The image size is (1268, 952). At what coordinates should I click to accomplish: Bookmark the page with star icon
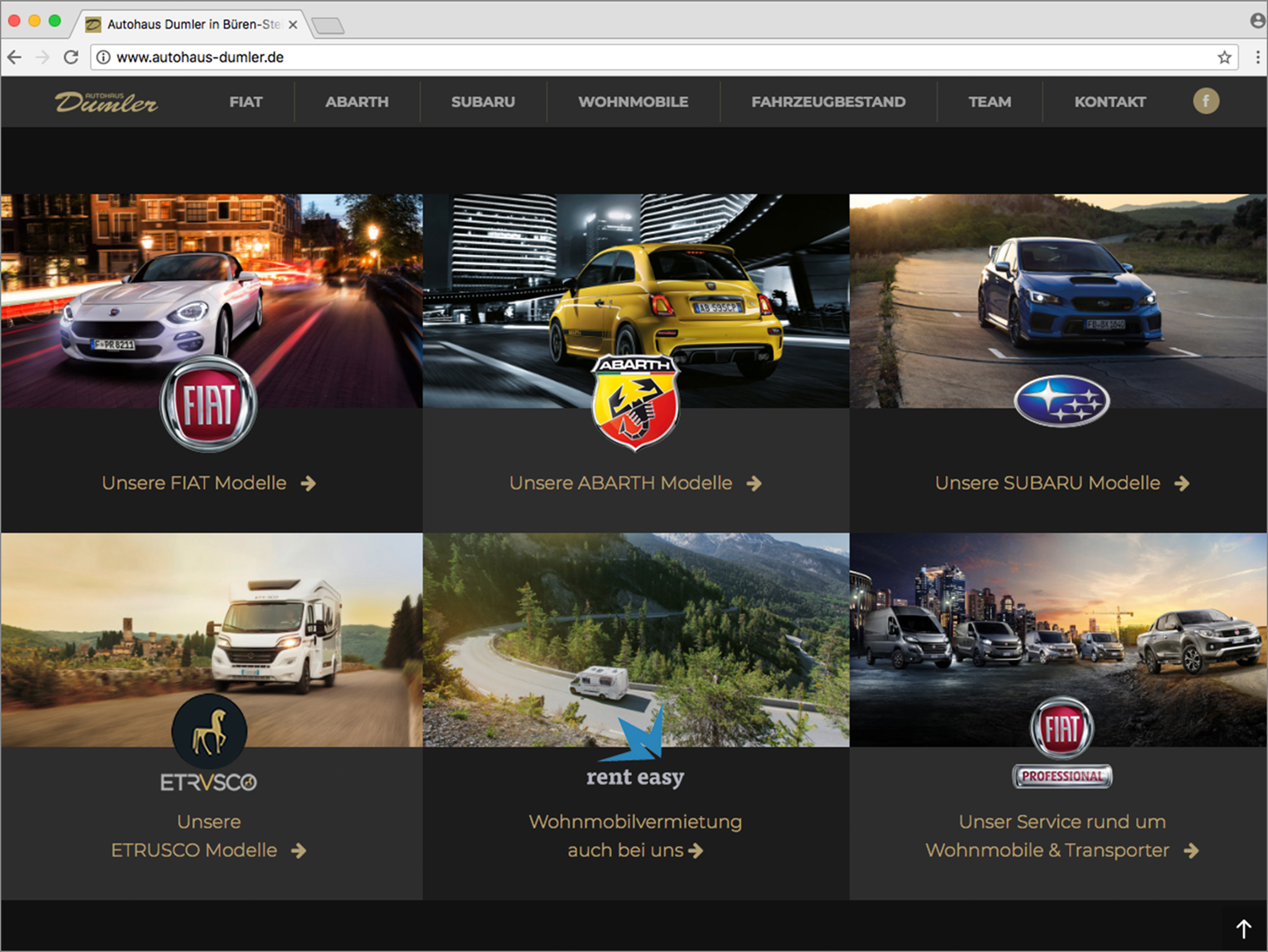click(1224, 58)
